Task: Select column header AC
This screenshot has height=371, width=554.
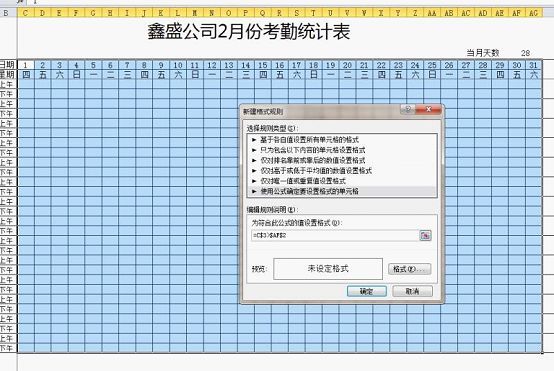Action: [466, 13]
